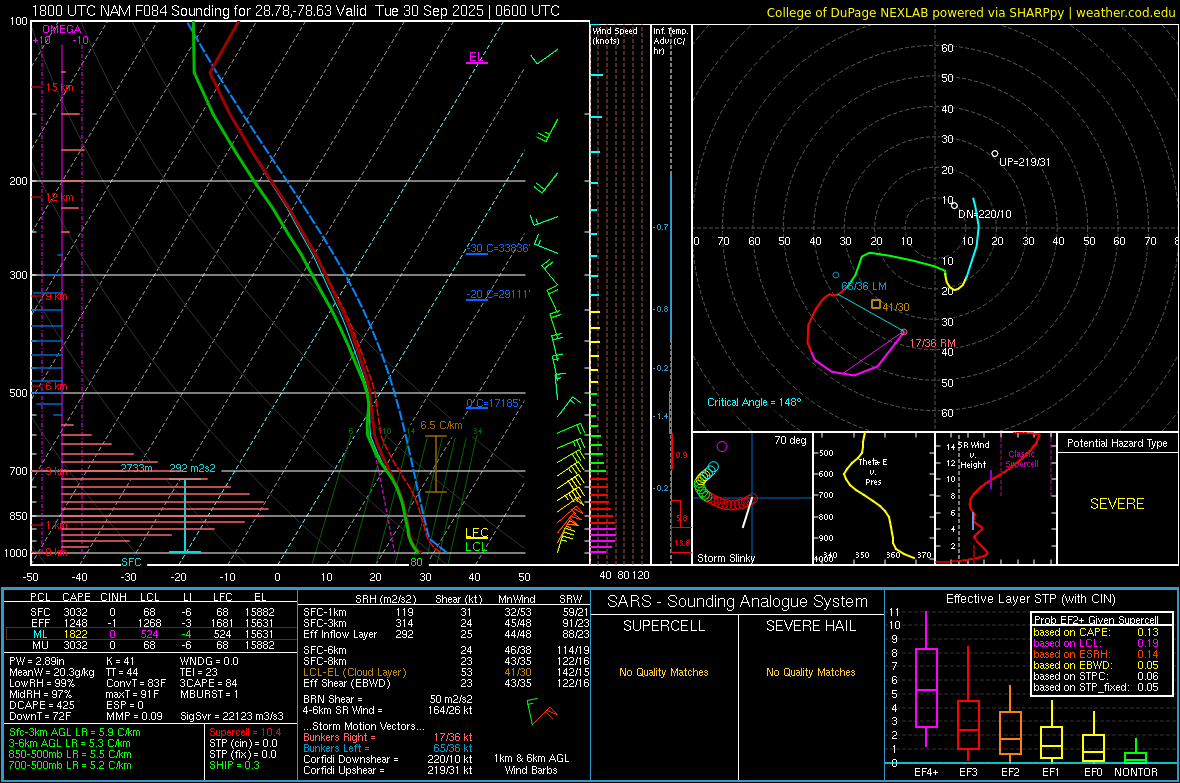Click the SHIP = 0.3 parameter

pos(234,766)
